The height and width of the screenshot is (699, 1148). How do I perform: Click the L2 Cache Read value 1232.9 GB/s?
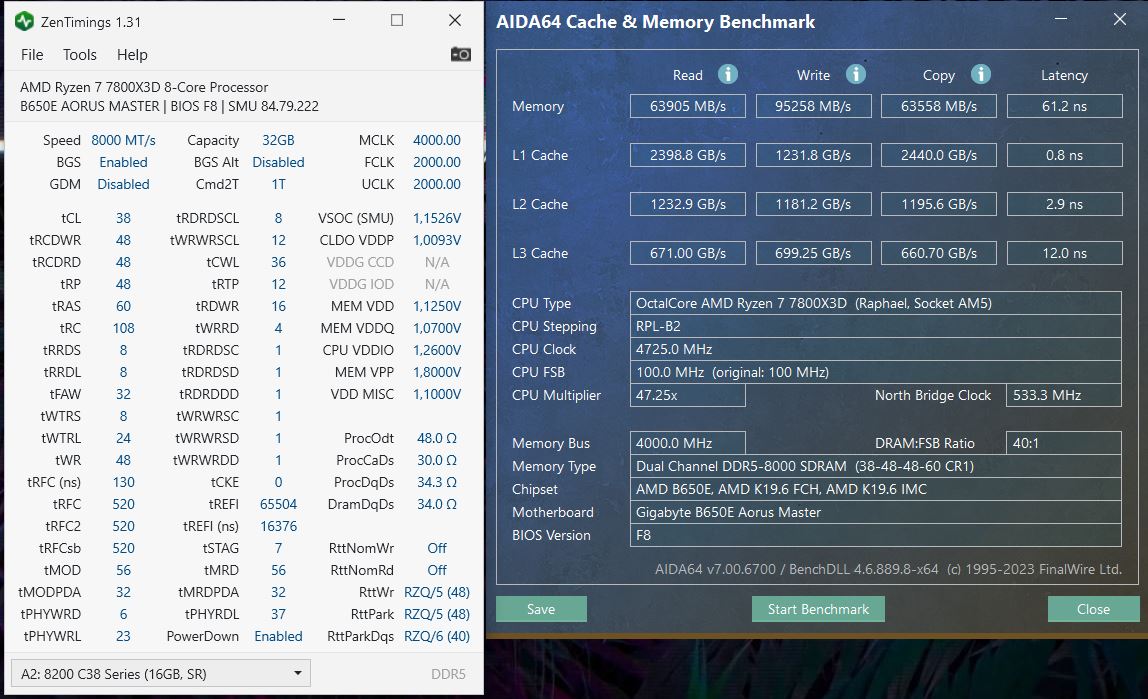coord(687,204)
